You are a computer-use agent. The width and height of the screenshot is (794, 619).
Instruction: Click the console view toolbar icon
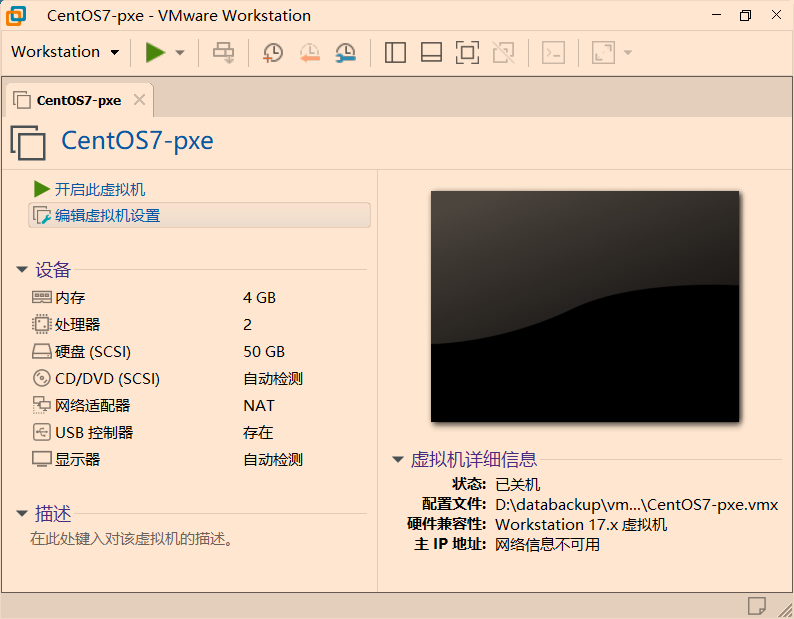click(553, 53)
